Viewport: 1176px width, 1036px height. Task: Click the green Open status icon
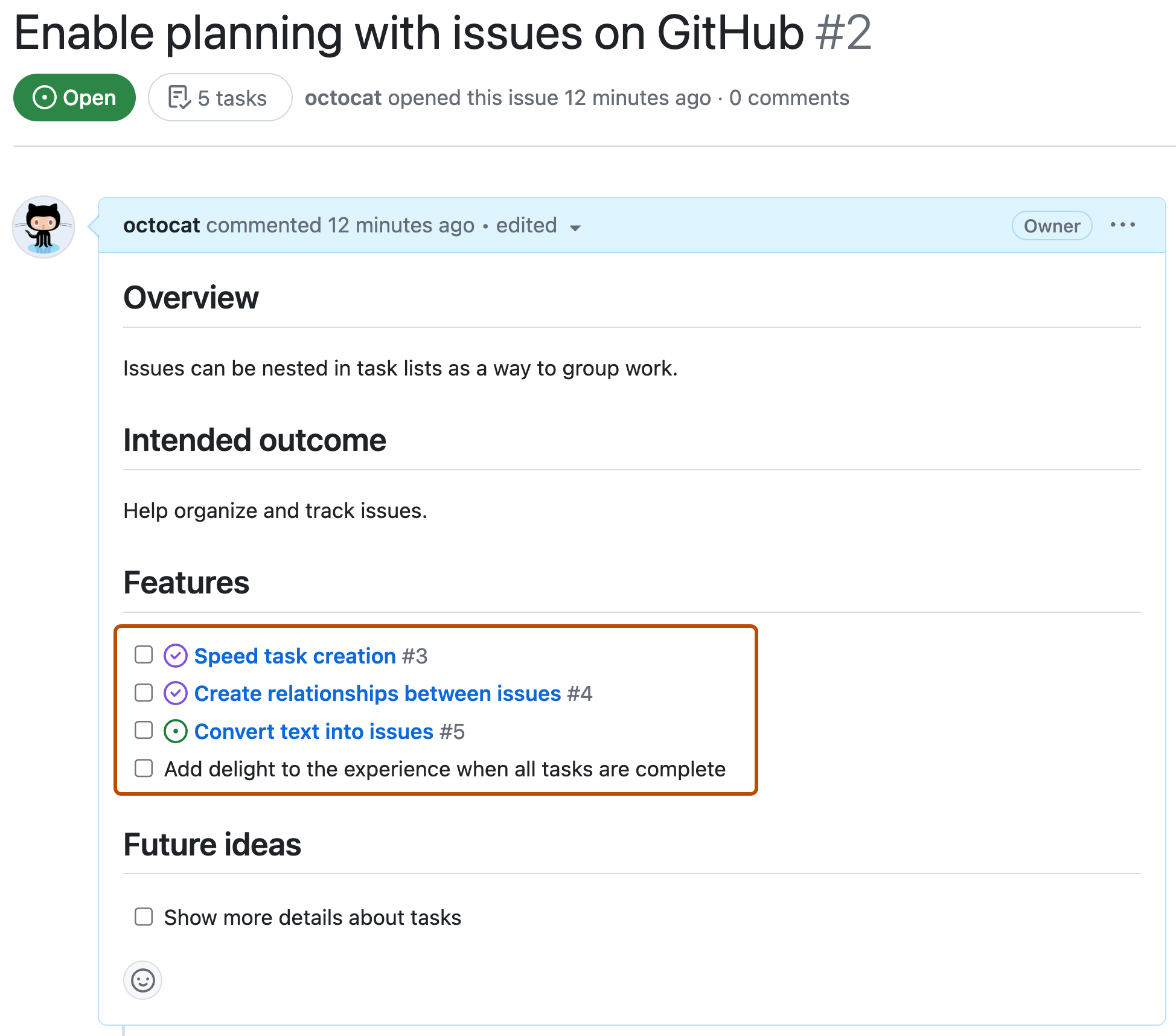click(x=45, y=97)
